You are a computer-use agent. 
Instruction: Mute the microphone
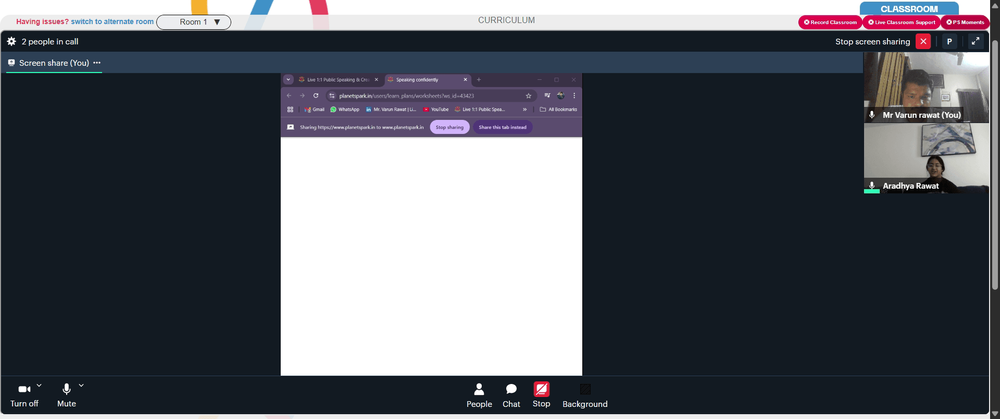pos(66,395)
